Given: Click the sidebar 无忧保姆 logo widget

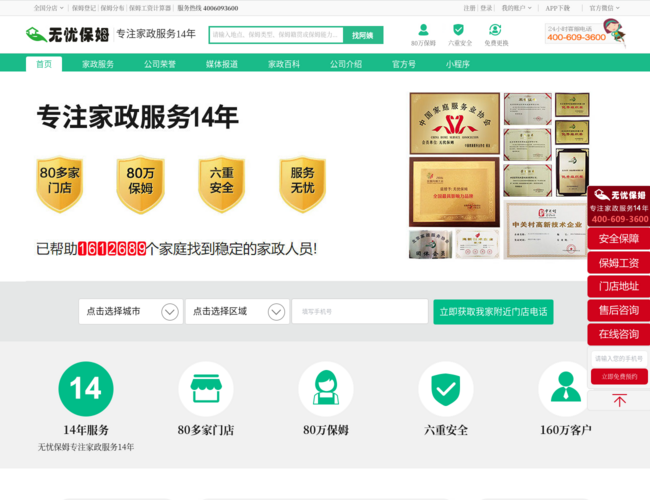Looking at the screenshot, I should (x=619, y=206).
